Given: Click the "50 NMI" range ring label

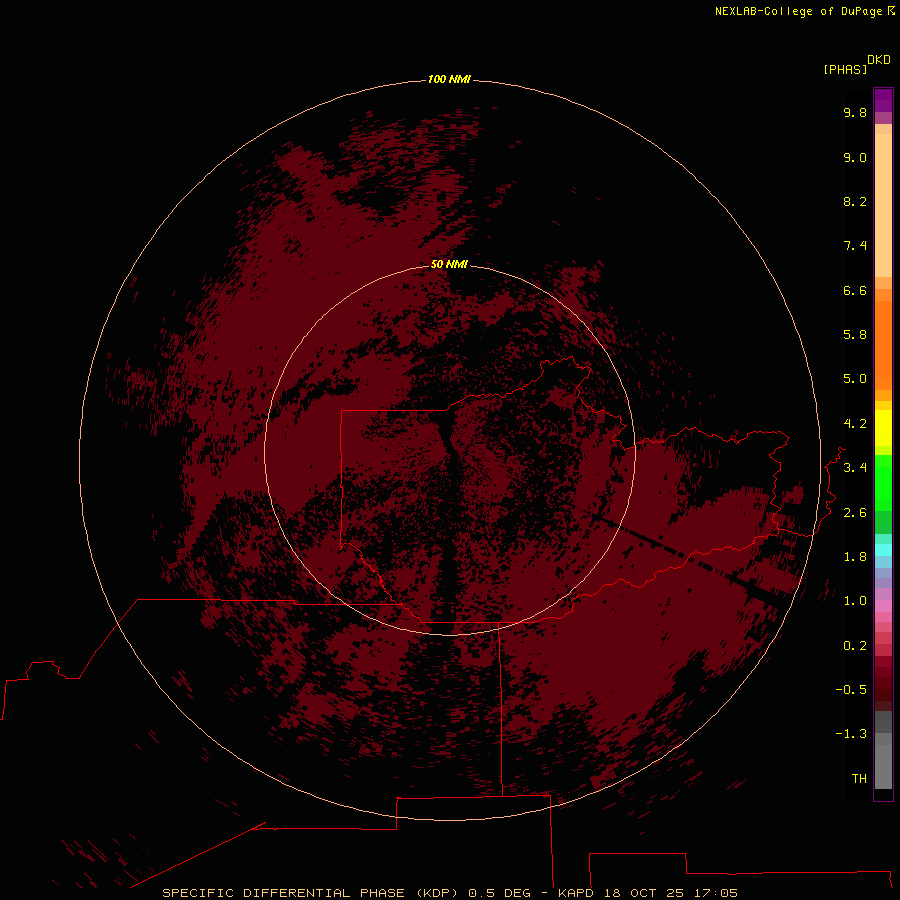Looking at the screenshot, I should (449, 264).
